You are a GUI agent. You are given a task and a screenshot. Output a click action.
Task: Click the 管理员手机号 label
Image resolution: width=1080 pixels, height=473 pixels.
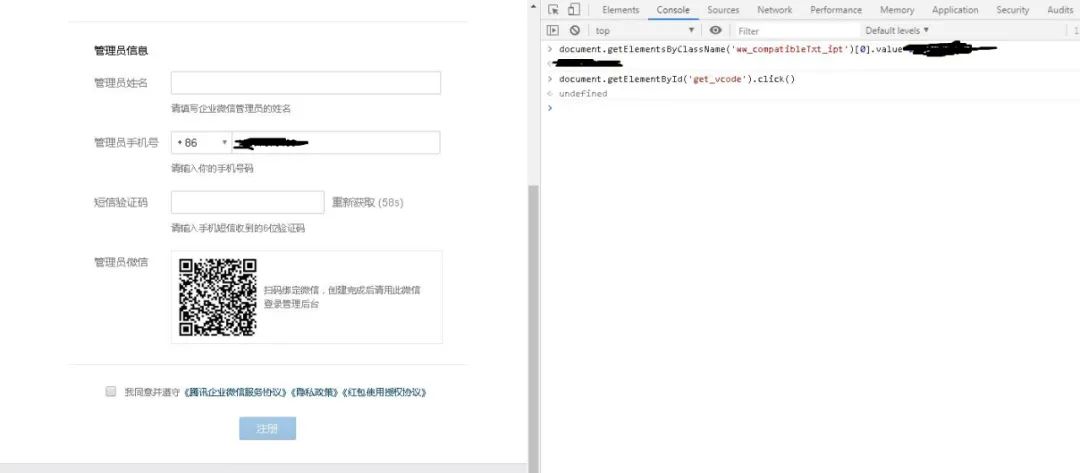(126, 143)
